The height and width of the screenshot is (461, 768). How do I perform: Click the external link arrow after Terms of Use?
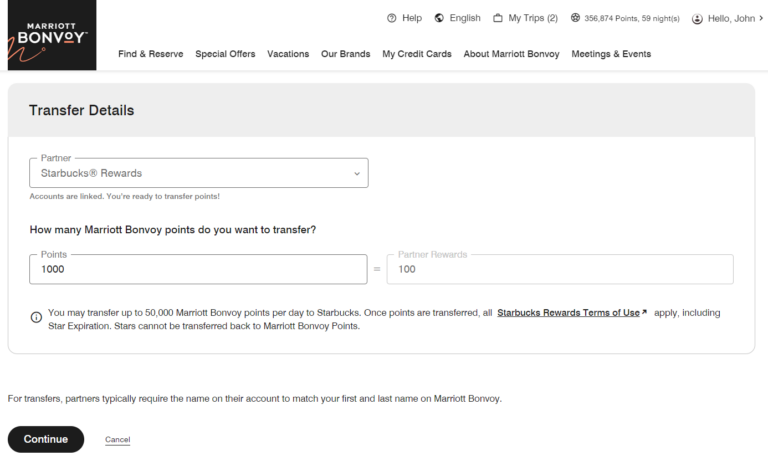coord(645,312)
